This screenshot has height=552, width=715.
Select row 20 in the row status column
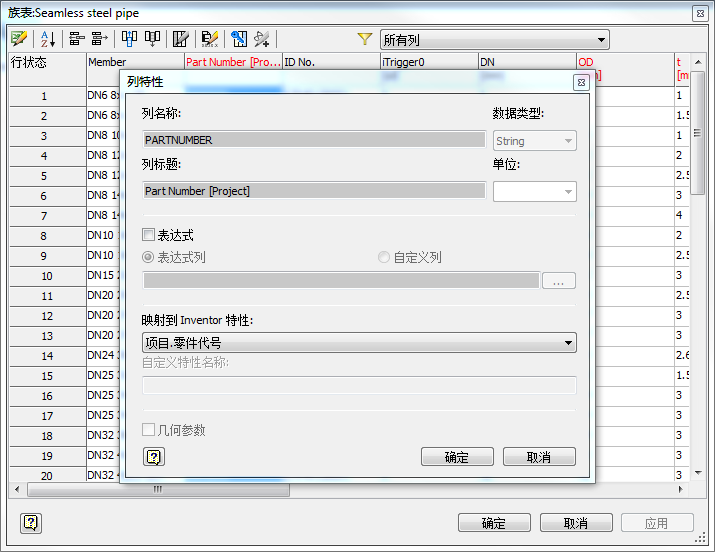[x=48, y=475]
